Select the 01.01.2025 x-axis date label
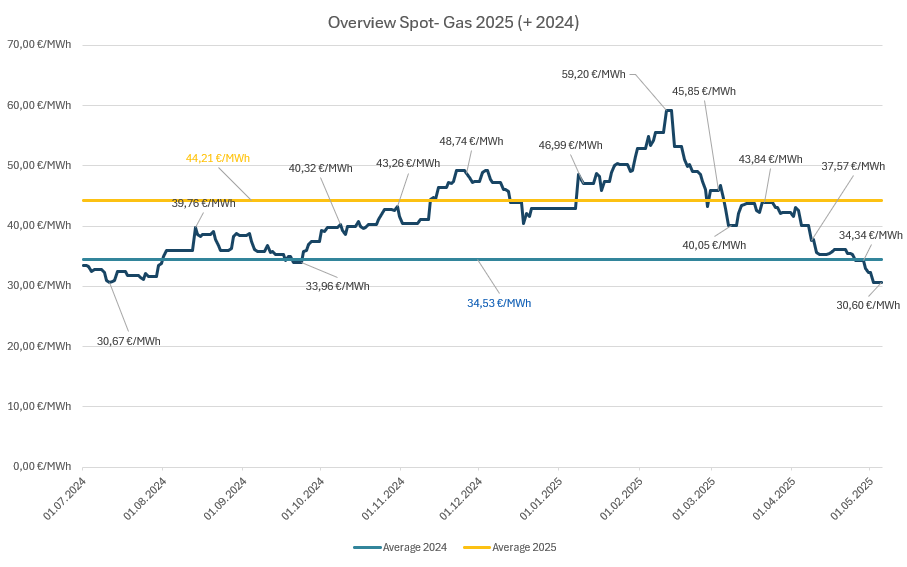The height and width of the screenshot is (567, 907). click(542, 498)
